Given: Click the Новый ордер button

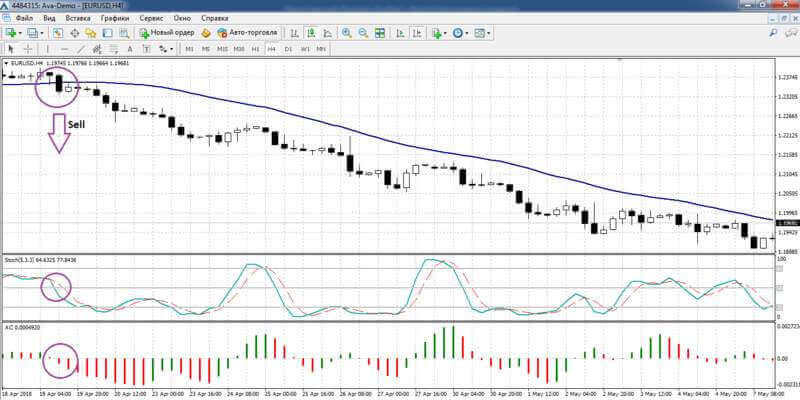Looking at the screenshot, I should point(168,33).
